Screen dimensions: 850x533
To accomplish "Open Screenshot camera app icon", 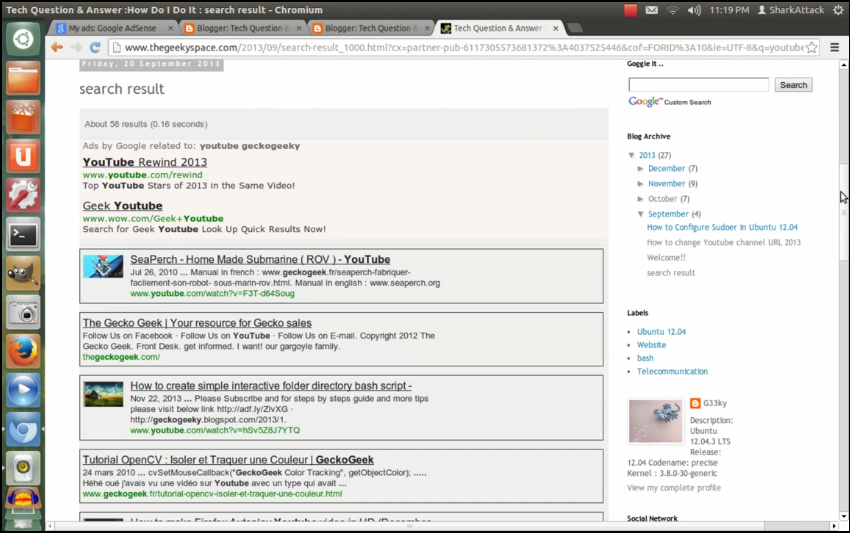I will [23, 312].
